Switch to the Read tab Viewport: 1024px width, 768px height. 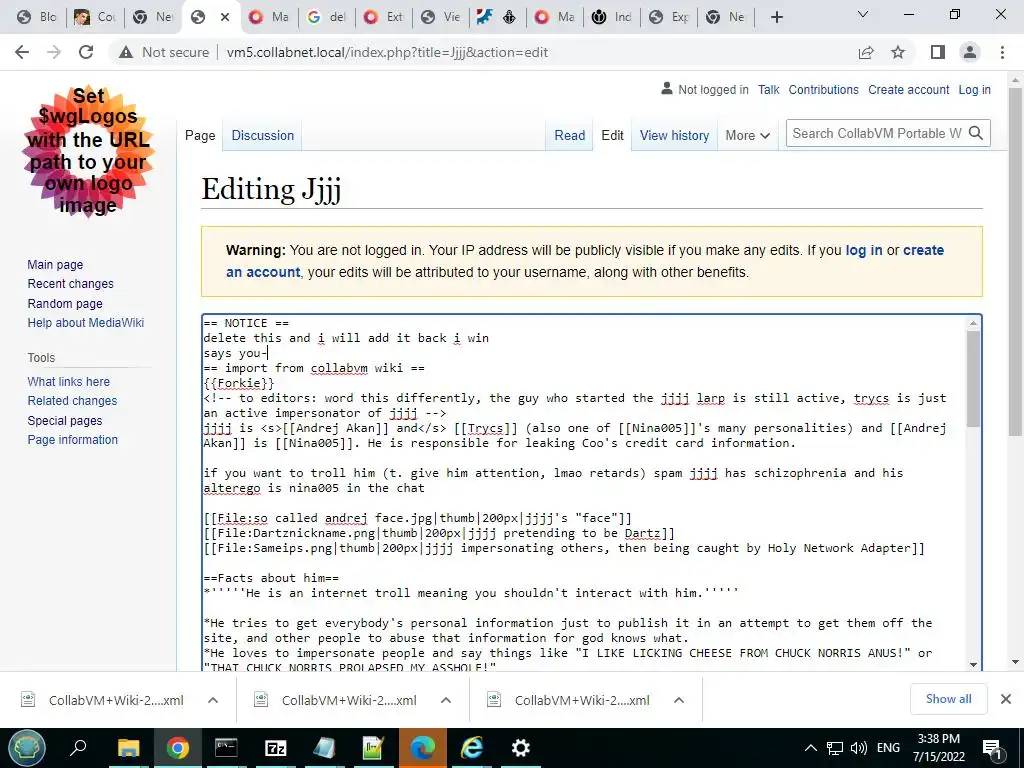(x=569, y=135)
